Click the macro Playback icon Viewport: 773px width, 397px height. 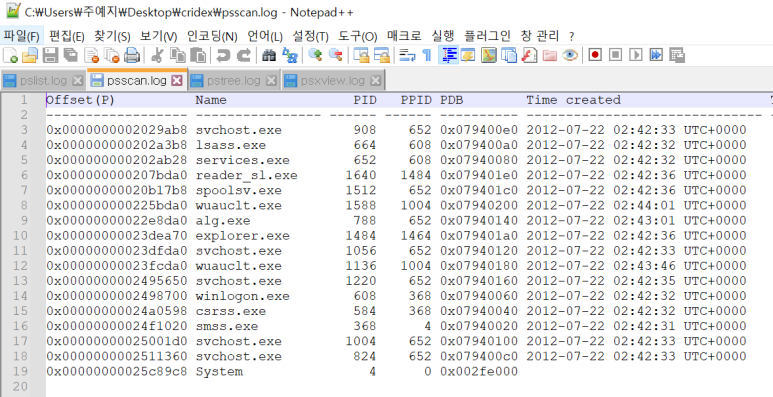click(636, 55)
